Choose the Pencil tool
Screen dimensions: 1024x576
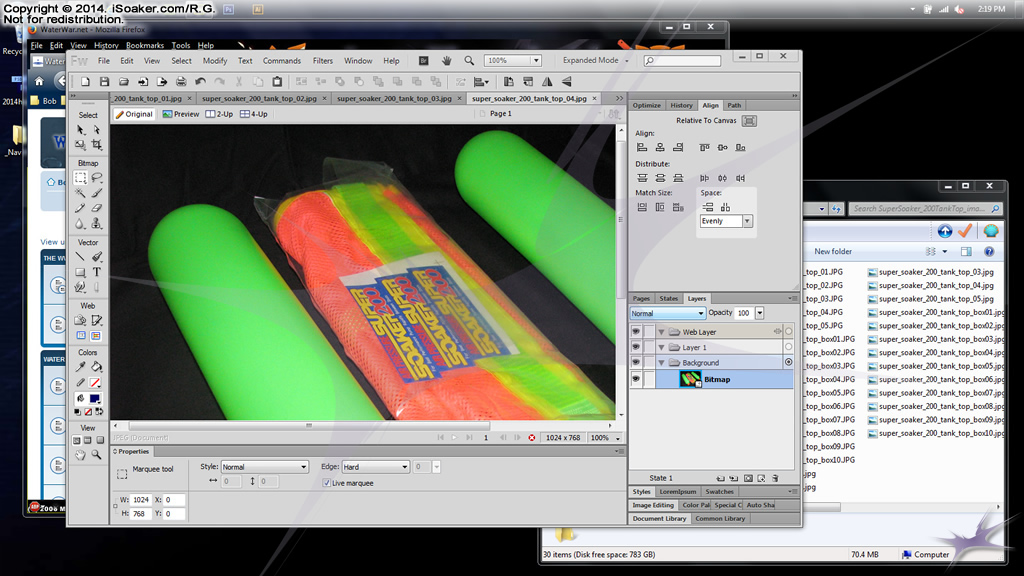coord(81,208)
